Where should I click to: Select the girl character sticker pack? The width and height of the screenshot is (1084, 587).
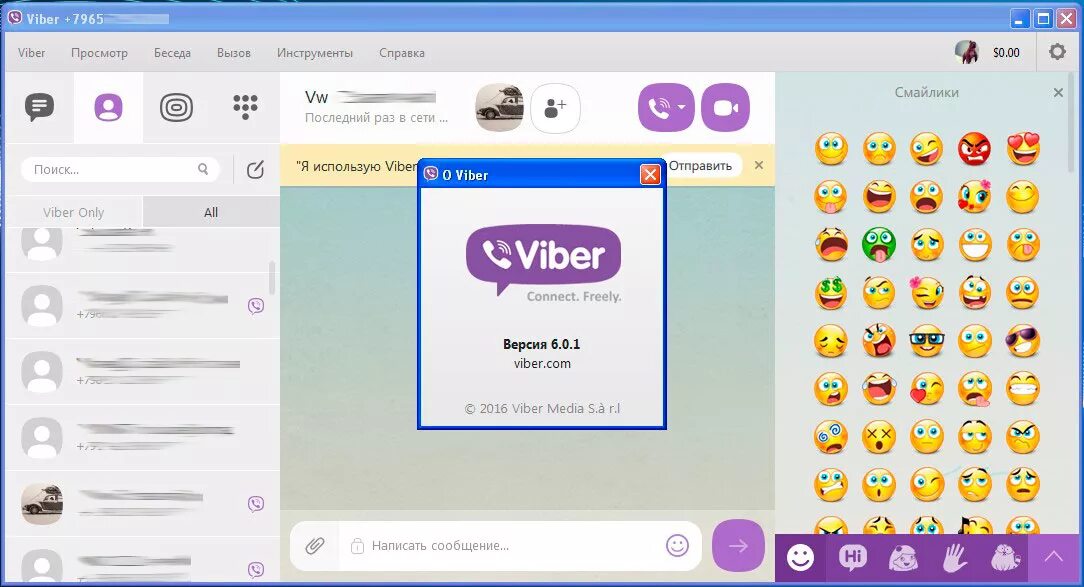click(903, 558)
